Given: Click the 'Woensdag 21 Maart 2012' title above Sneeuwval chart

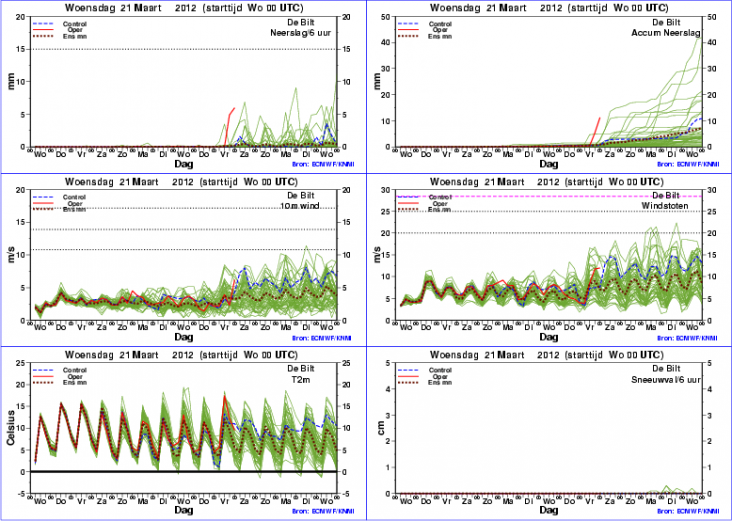Looking at the screenshot, I should (494, 355).
